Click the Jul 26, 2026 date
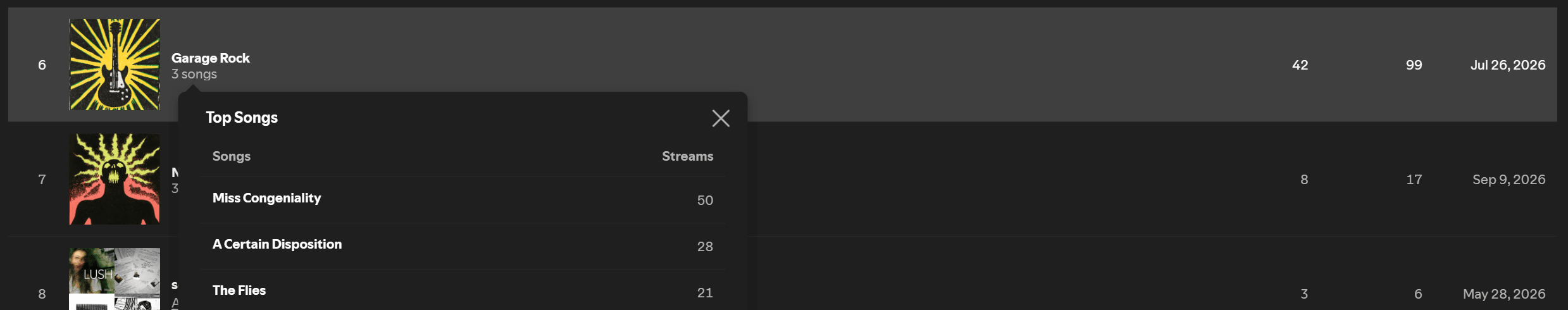Image resolution: width=1568 pixels, height=310 pixels. coord(1508,65)
